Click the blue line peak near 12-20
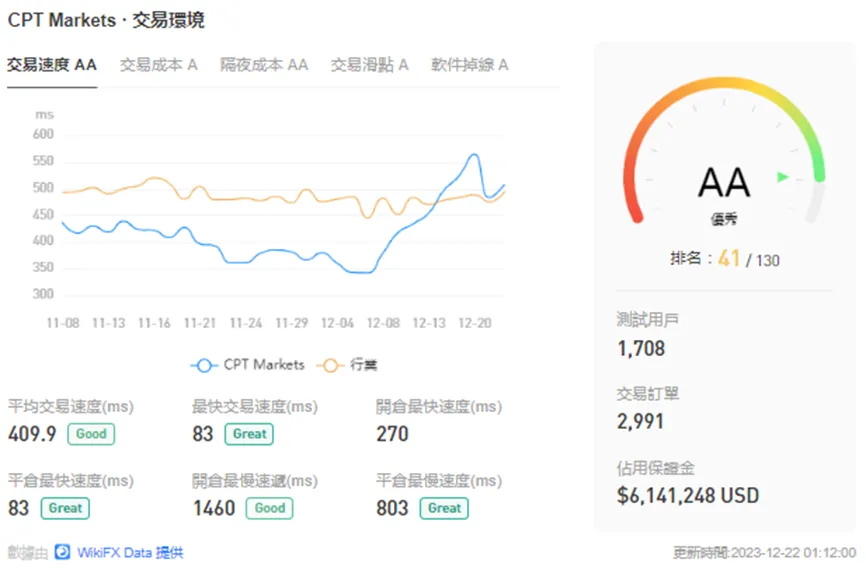Viewport: 866px width, 570px height. pos(474,155)
